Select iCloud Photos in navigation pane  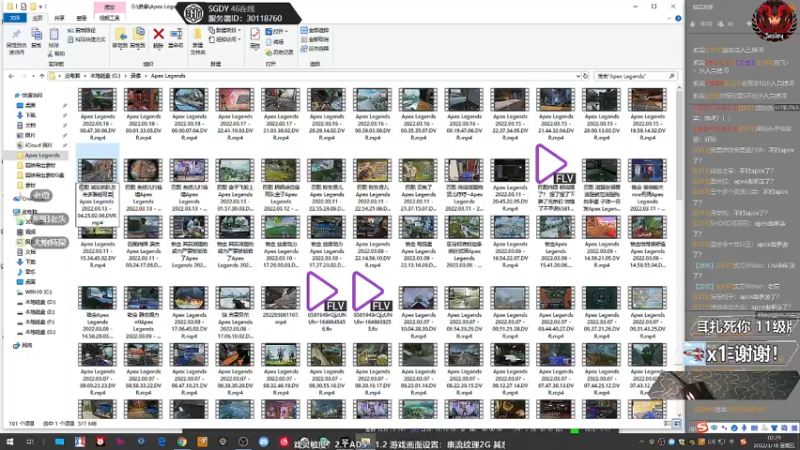(38, 145)
